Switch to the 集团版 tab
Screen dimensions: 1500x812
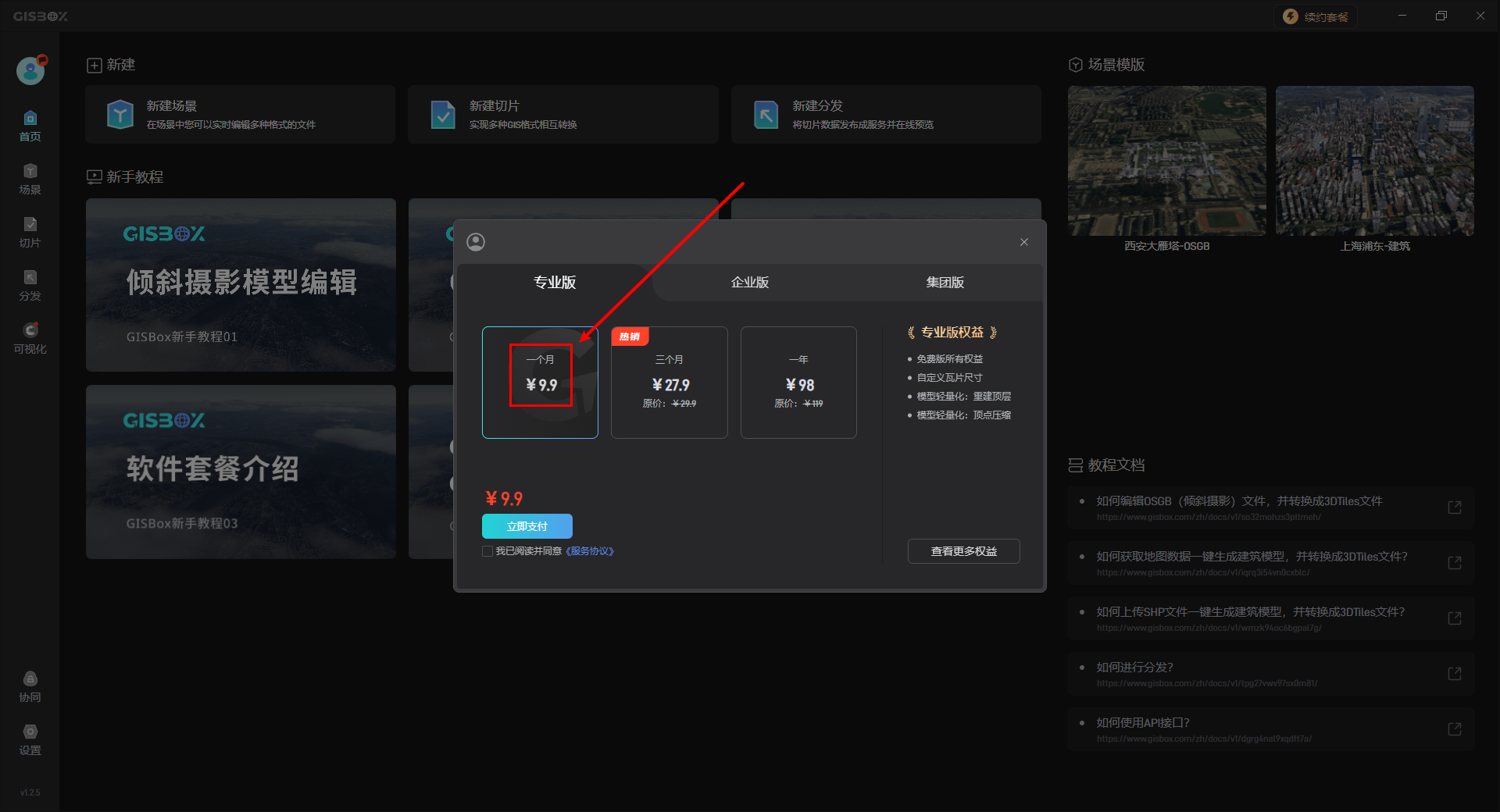point(945,283)
